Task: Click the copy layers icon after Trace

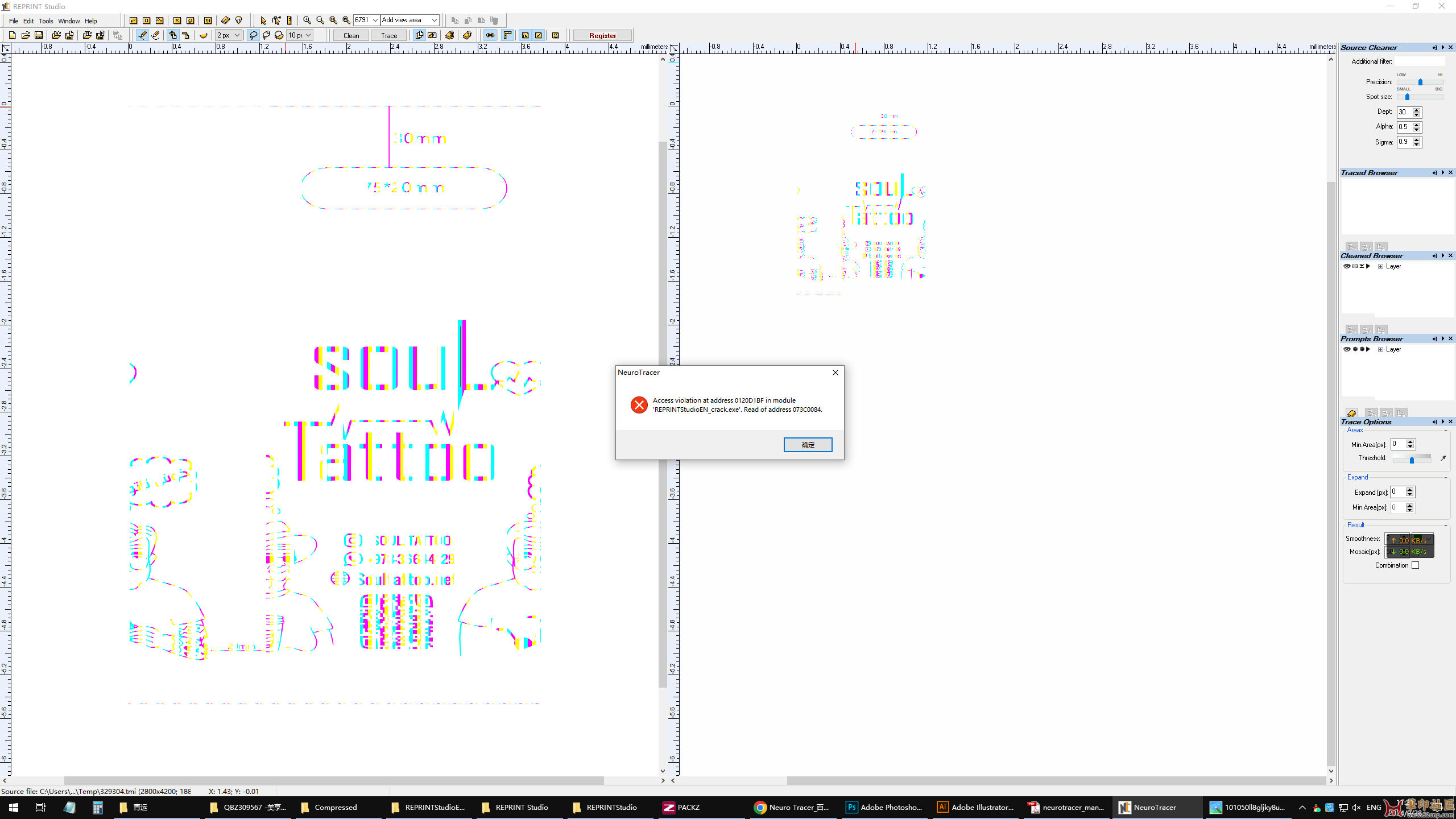Action: point(419,35)
